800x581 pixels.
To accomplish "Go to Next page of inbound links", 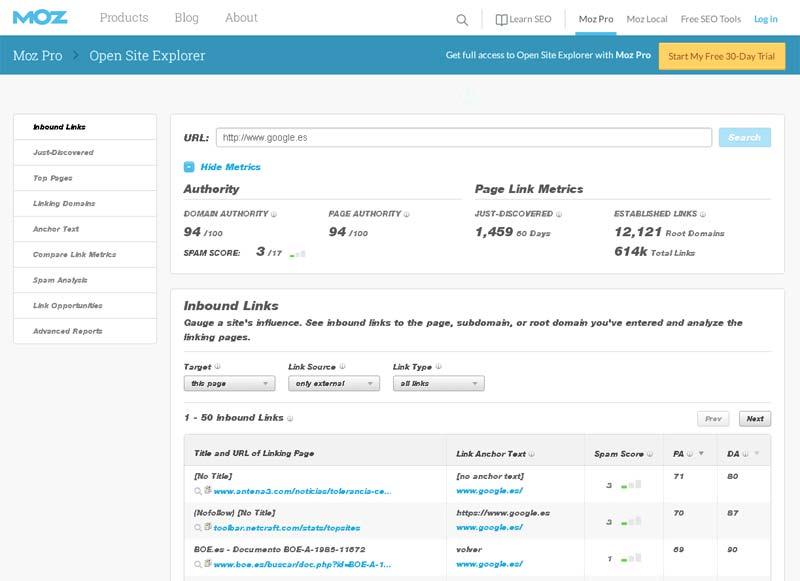I will 754,419.
